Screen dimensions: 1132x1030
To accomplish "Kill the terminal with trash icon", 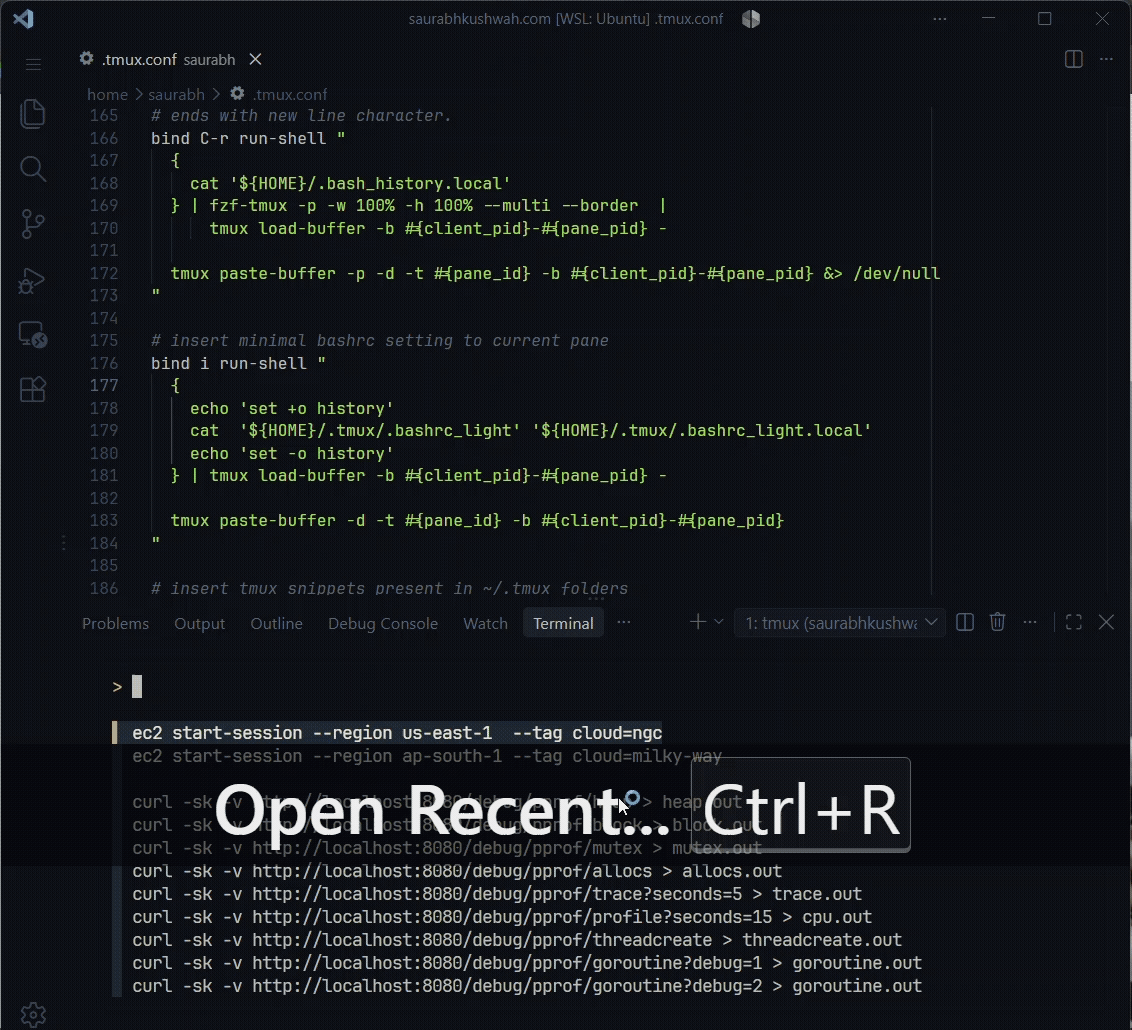I will (997, 622).
